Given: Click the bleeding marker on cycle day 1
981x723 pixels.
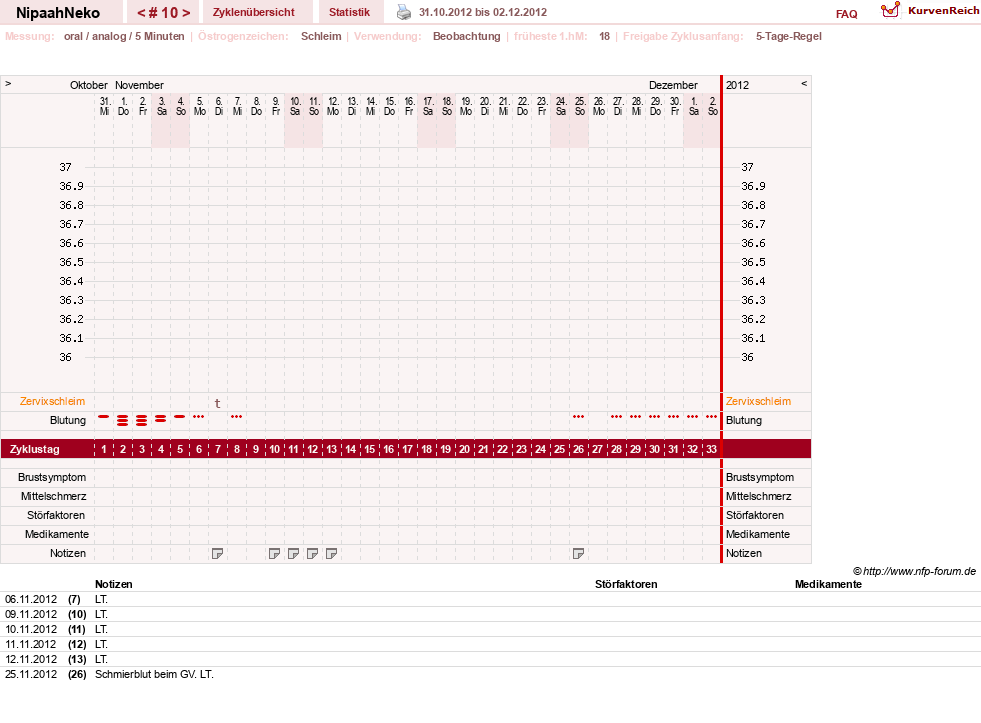Looking at the screenshot, I should pos(104,417).
